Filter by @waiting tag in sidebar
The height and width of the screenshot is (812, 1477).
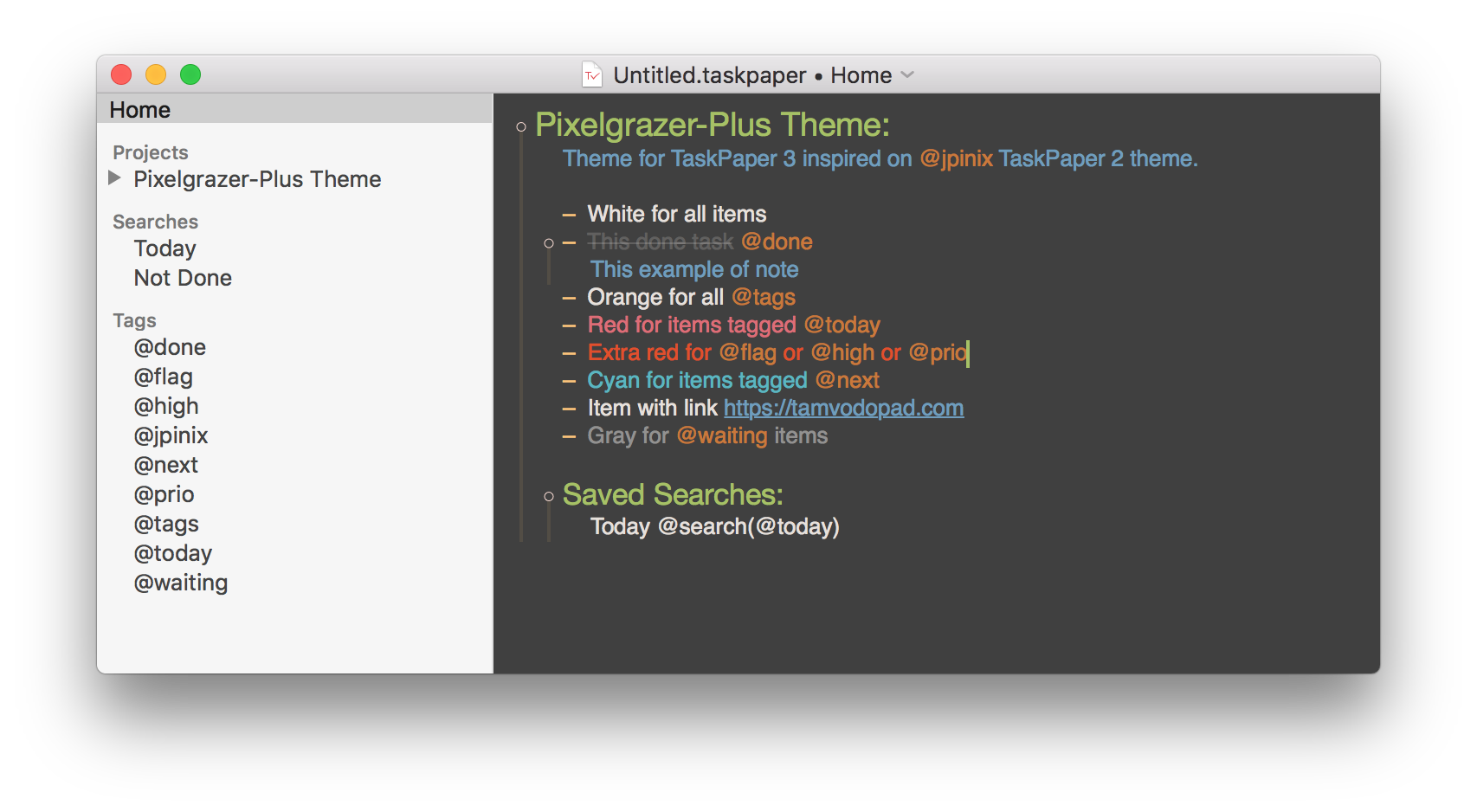click(180, 583)
